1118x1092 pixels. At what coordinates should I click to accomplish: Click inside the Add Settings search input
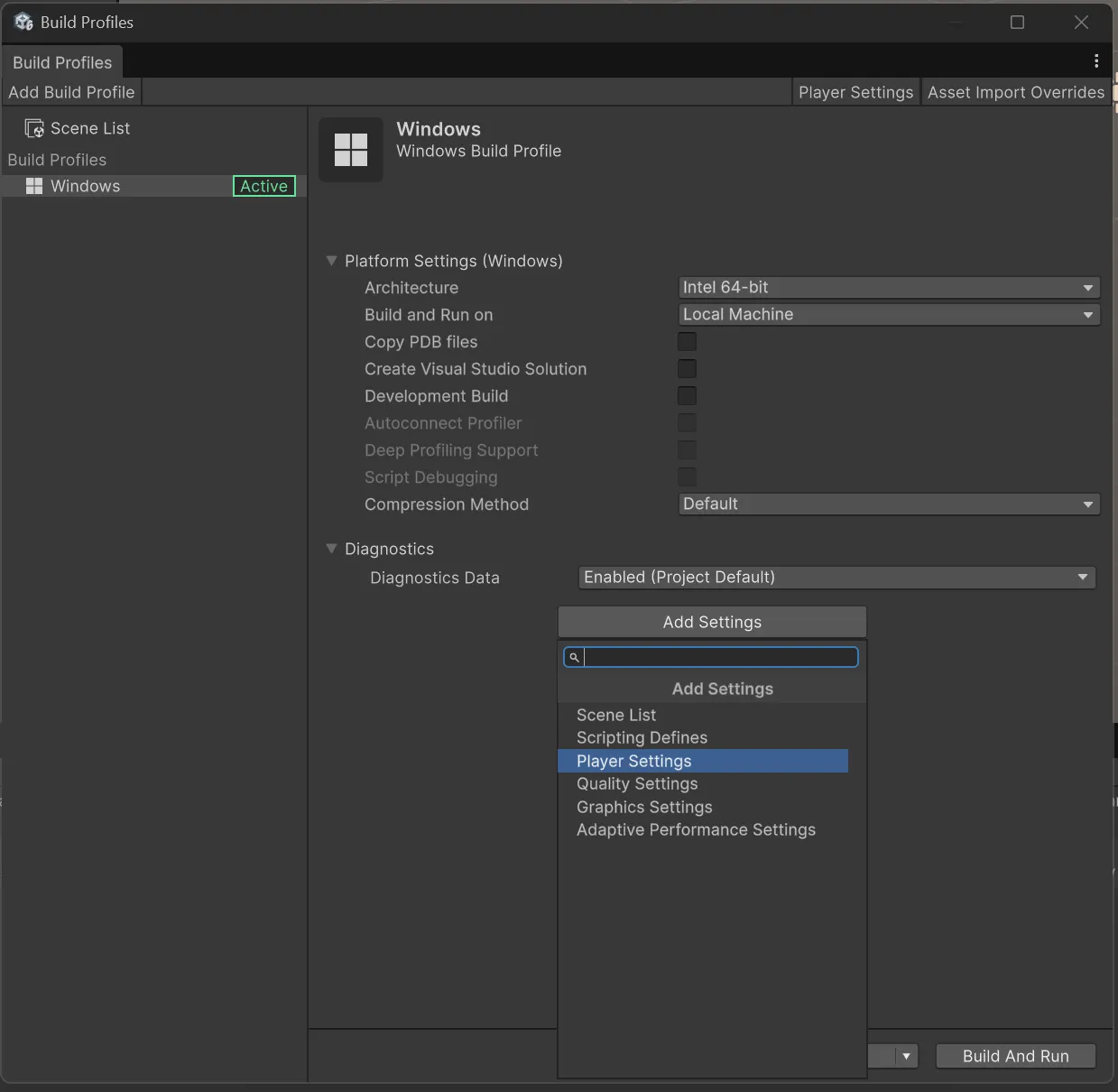coord(713,657)
